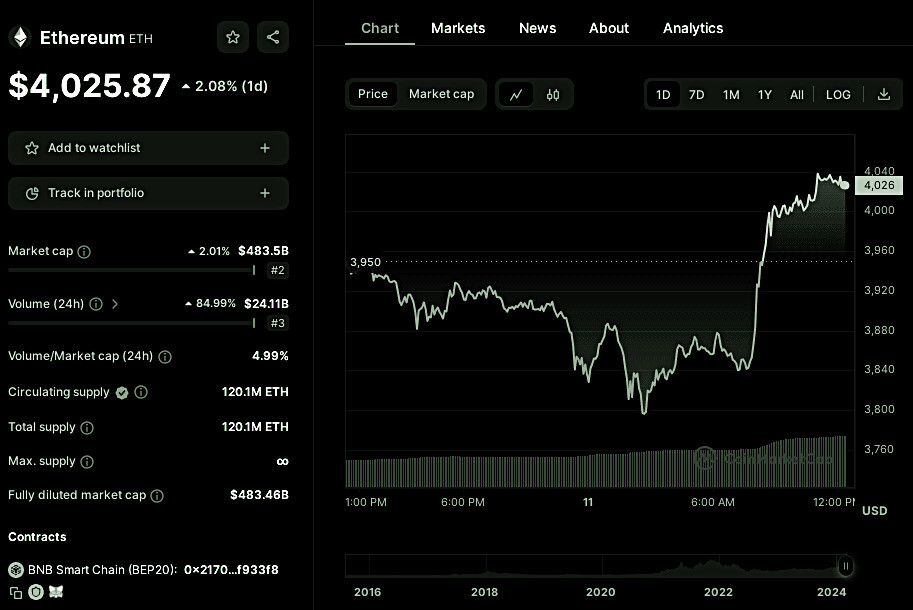Click the $483.5B market cap value
The height and width of the screenshot is (610, 913).
click(x=263, y=251)
